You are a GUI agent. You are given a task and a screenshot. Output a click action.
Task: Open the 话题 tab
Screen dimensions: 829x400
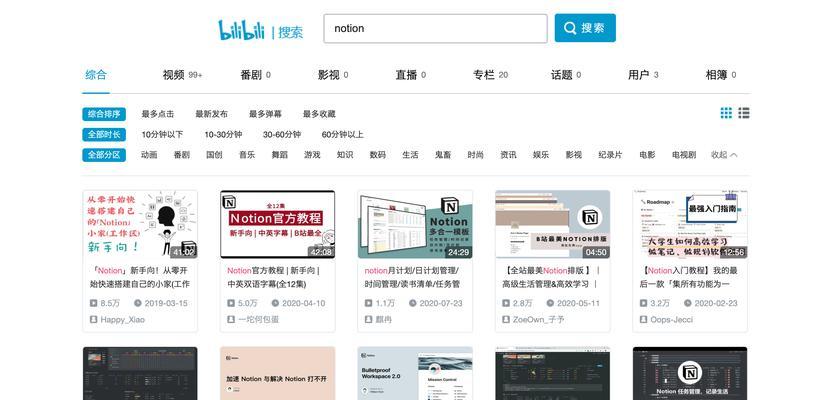566,75
